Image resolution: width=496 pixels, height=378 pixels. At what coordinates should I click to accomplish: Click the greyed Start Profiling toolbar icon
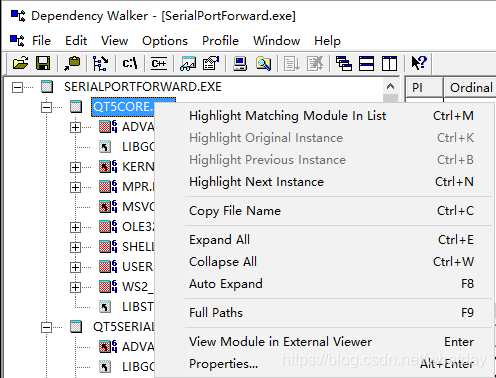tap(292, 63)
